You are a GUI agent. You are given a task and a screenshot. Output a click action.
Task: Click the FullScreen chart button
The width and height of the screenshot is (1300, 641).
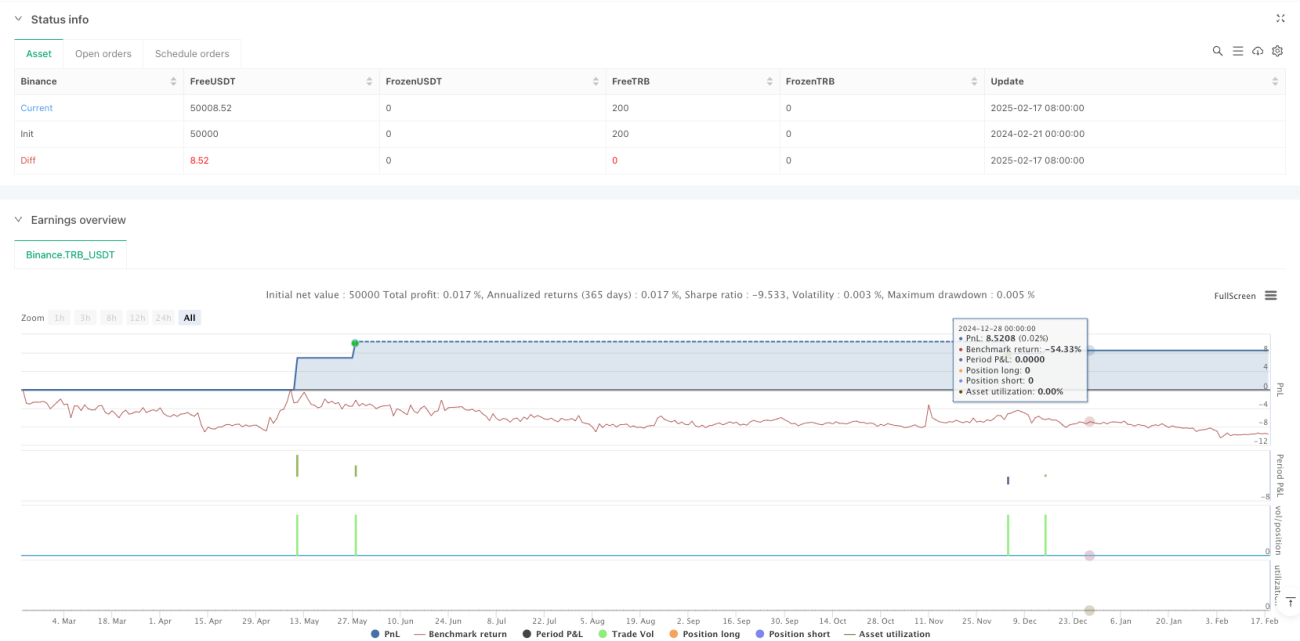click(1234, 295)
